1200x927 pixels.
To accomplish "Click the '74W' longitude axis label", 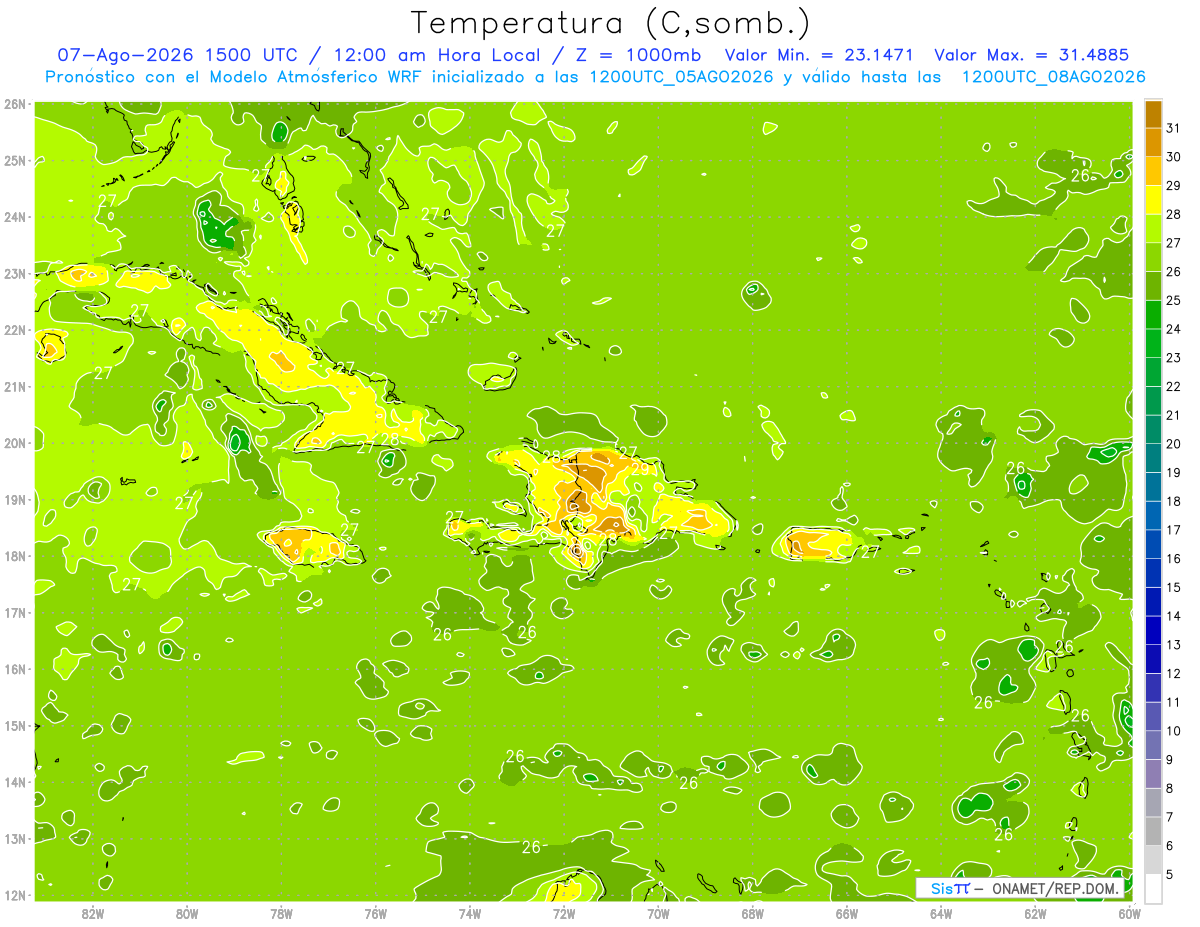I will 470,913.
